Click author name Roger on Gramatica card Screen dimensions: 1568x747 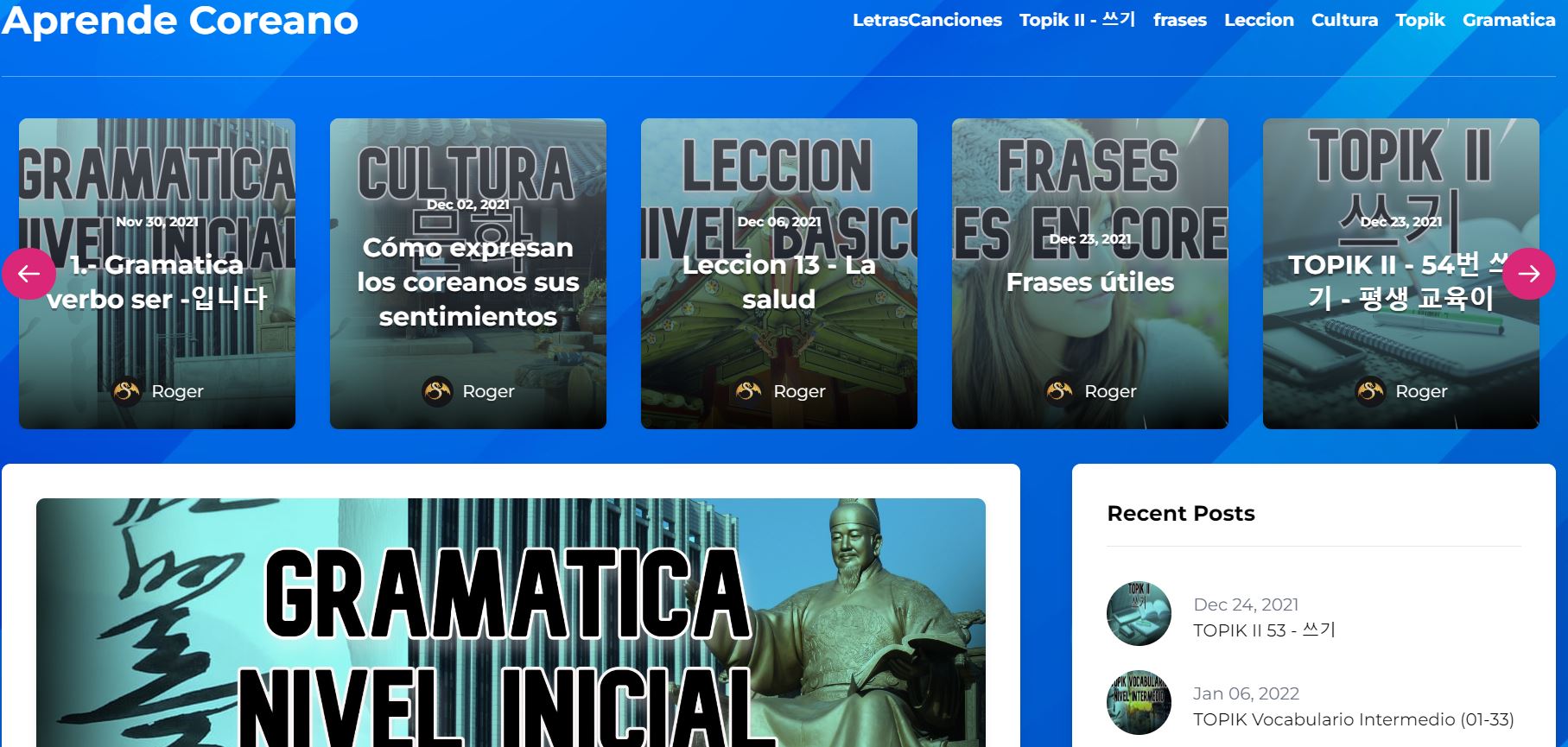pos(177,391)
